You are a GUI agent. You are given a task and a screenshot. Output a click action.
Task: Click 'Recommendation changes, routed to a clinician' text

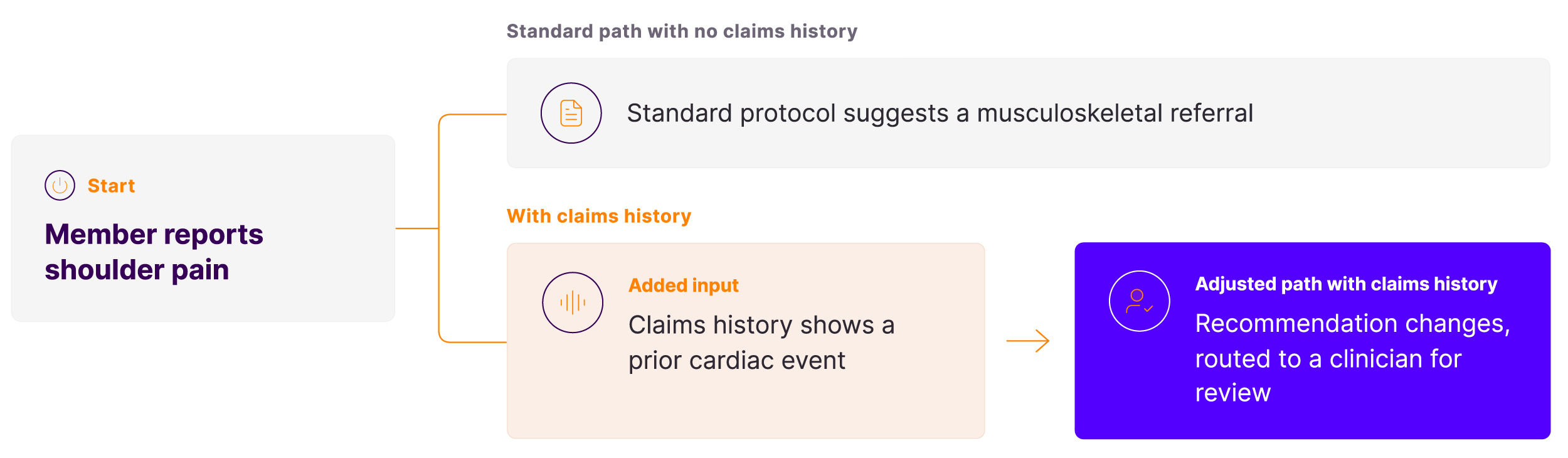pyautogui.click(x=1352, y=341)
